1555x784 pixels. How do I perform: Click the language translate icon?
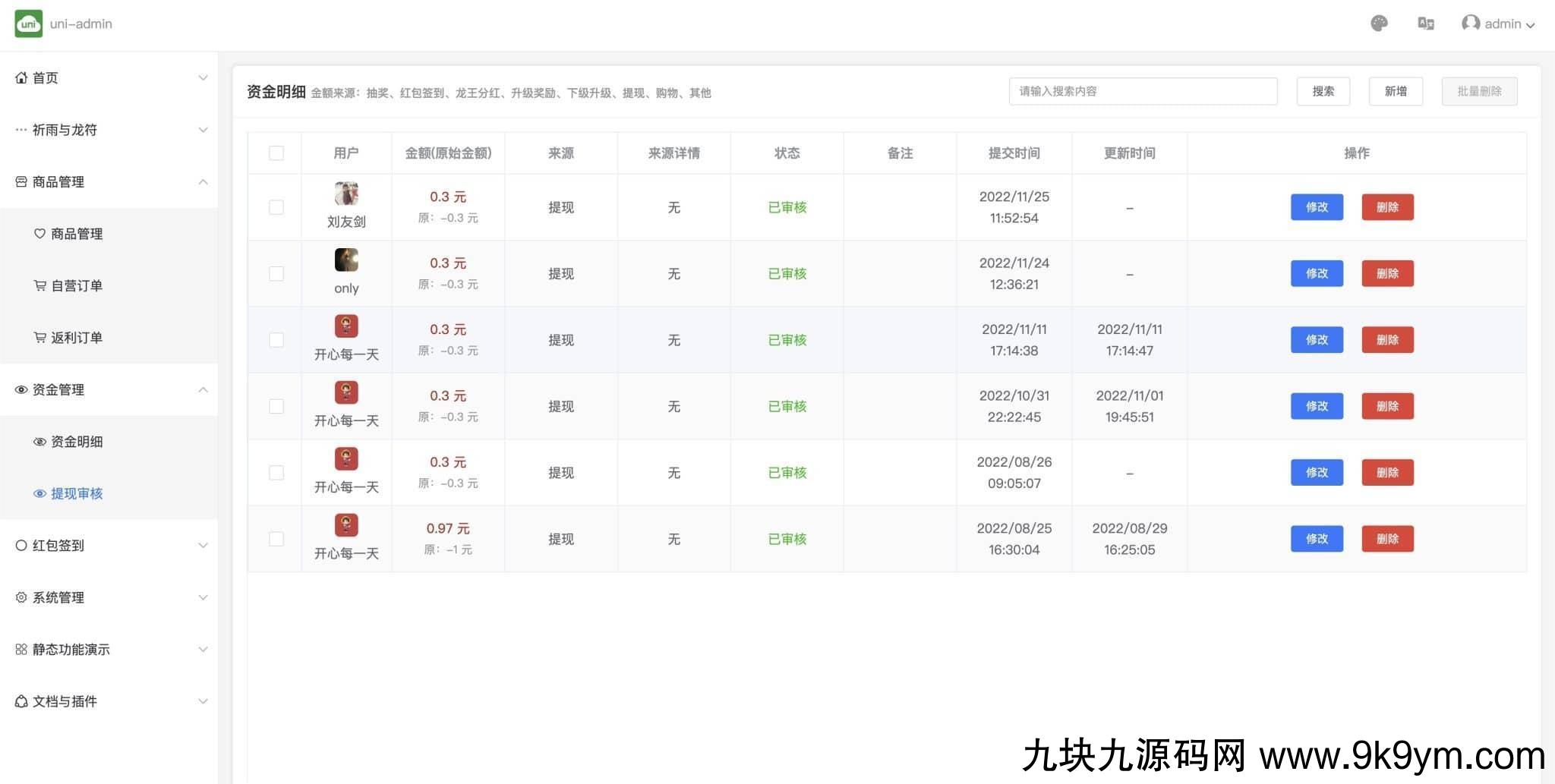(x=1425, y=24)
